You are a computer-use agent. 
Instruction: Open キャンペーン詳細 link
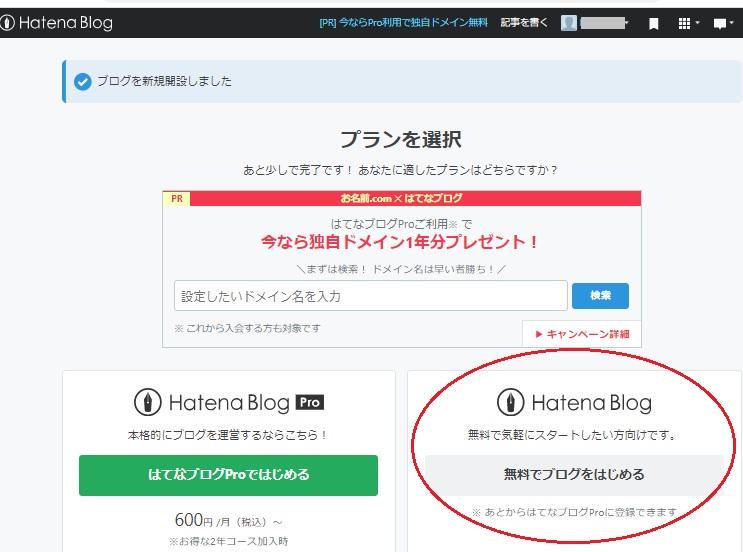[x=582, y=334]
